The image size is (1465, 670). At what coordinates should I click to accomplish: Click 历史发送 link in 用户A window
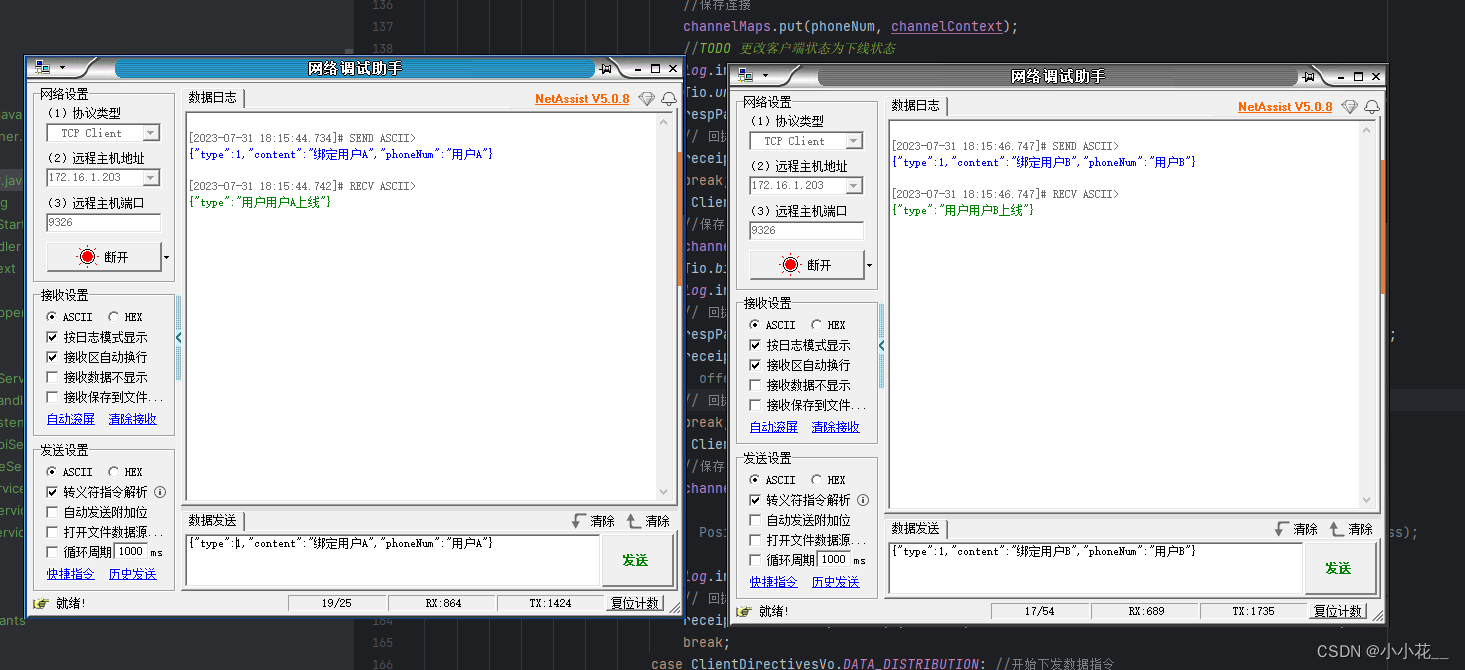133,574
